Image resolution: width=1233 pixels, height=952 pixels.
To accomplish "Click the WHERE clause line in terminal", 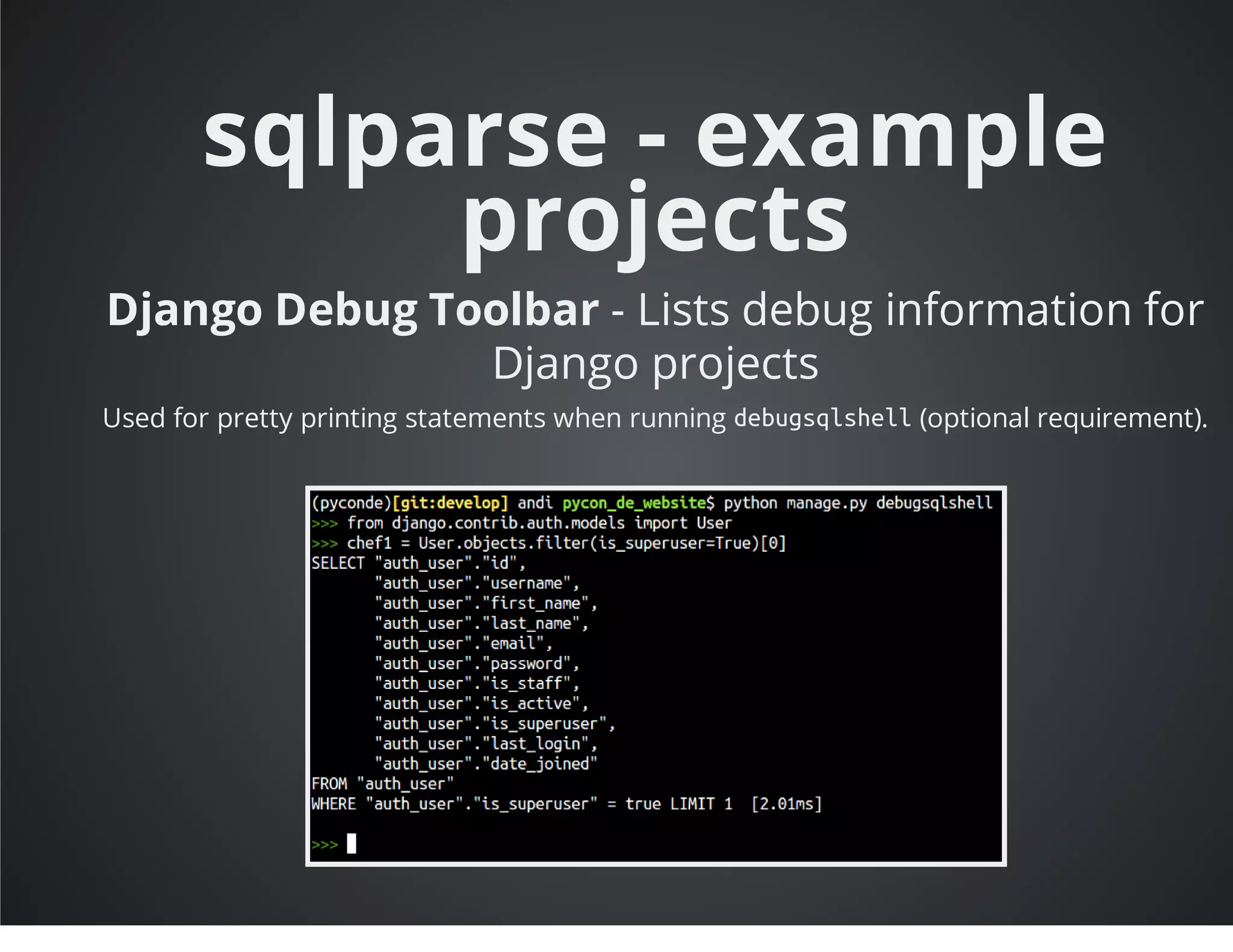I will click(567, 804).
